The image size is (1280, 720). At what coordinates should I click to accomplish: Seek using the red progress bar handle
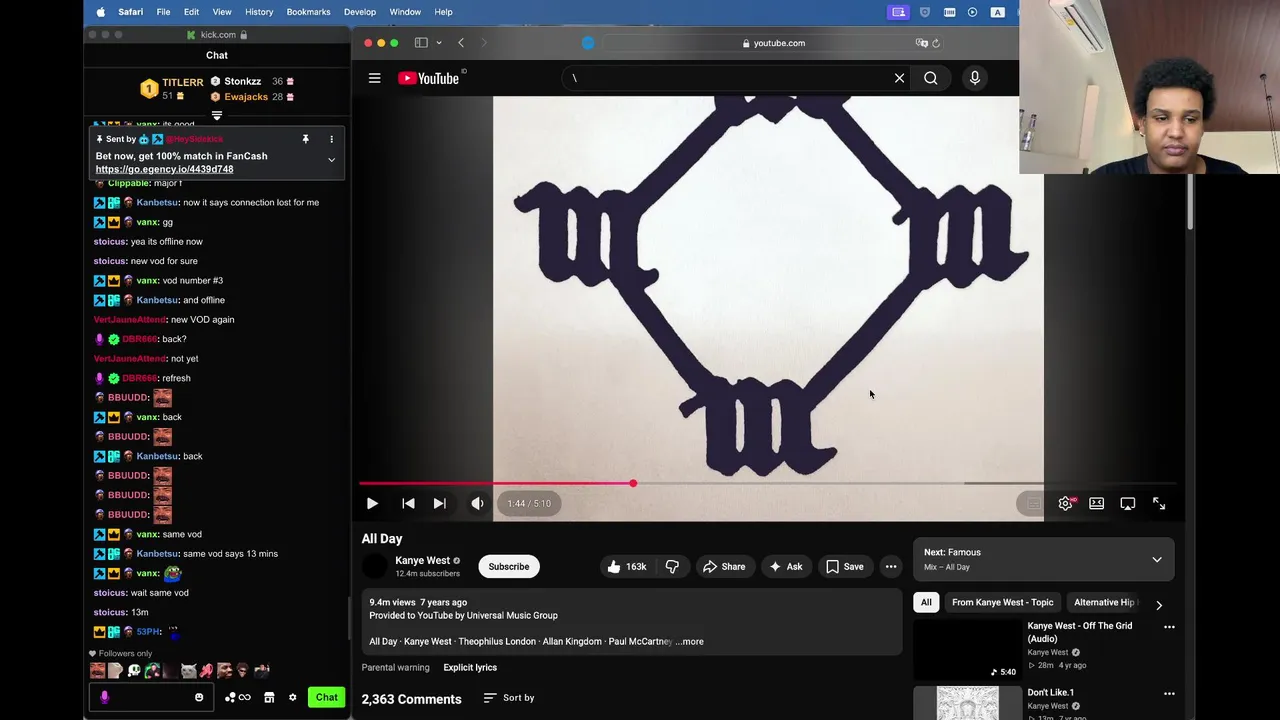pos(633,483)
